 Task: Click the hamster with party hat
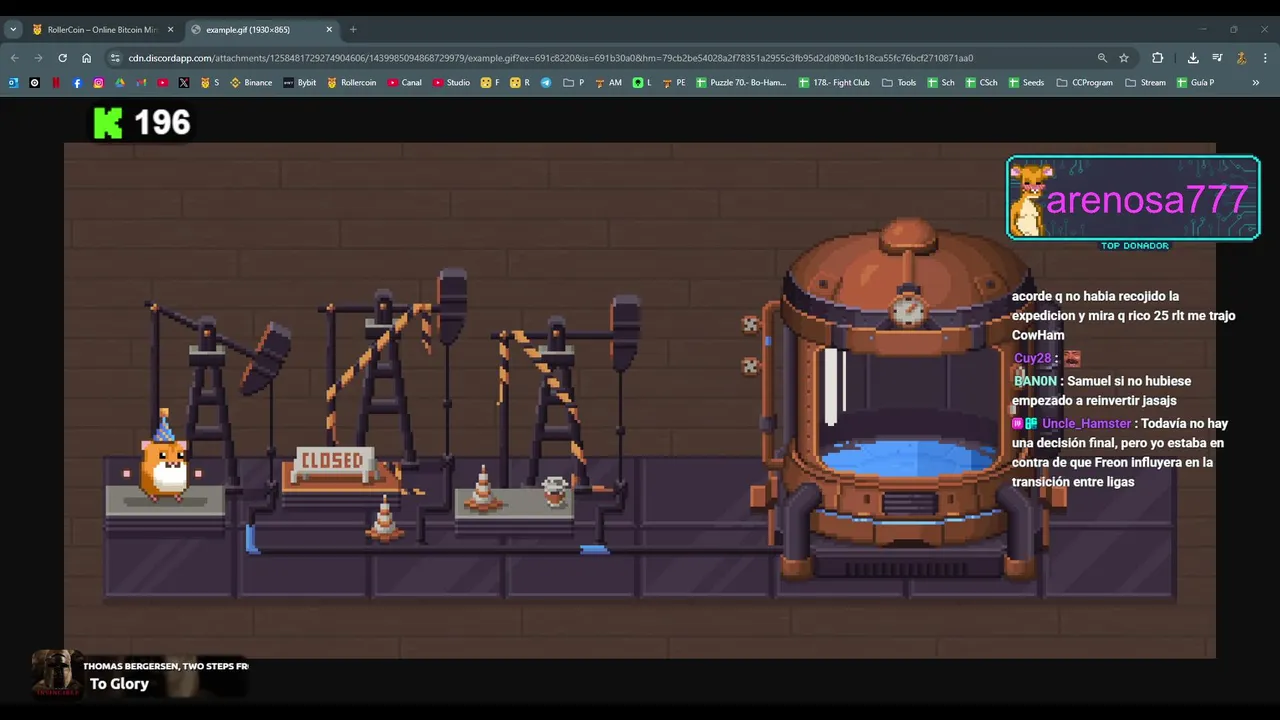tap(165, 456)
